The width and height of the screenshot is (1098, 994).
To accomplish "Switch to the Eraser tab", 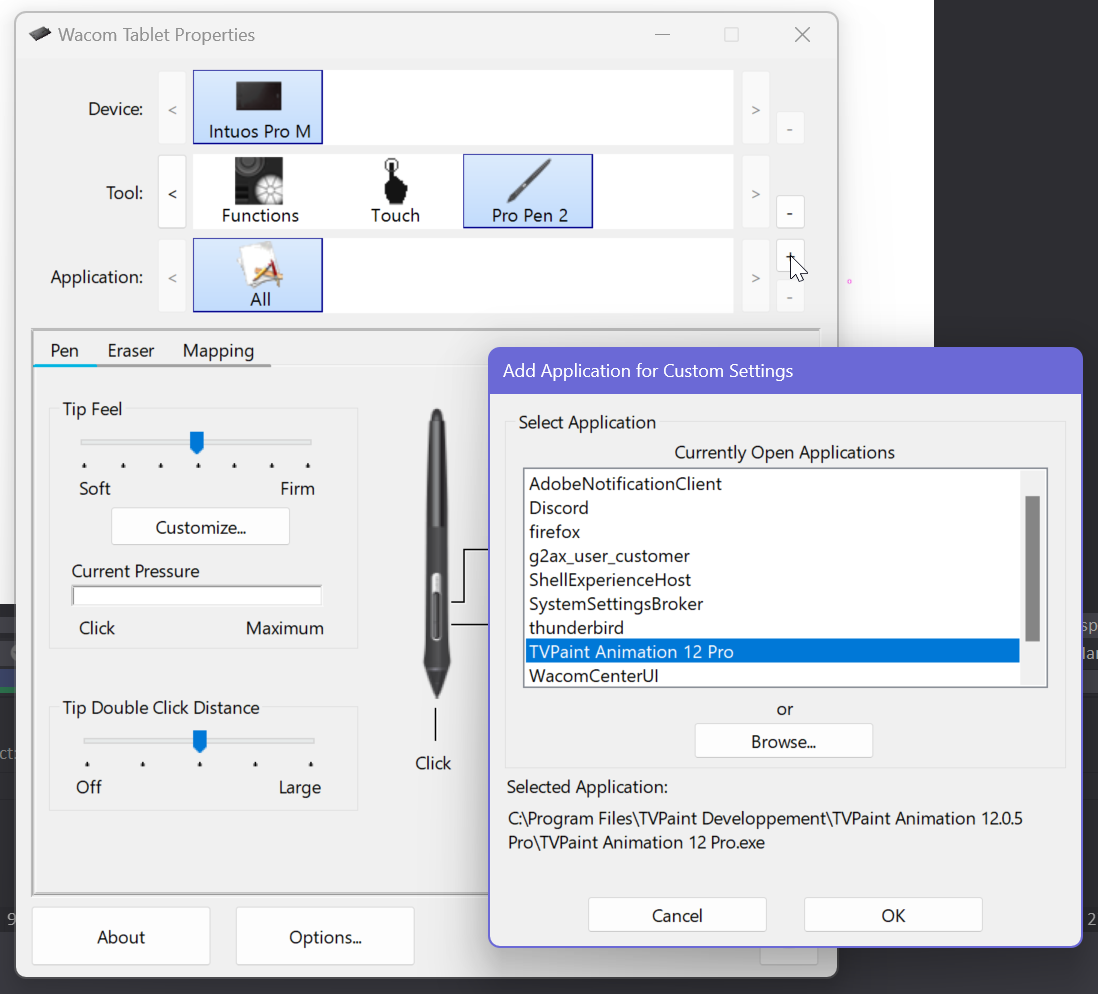I will (x=130, y=350).
